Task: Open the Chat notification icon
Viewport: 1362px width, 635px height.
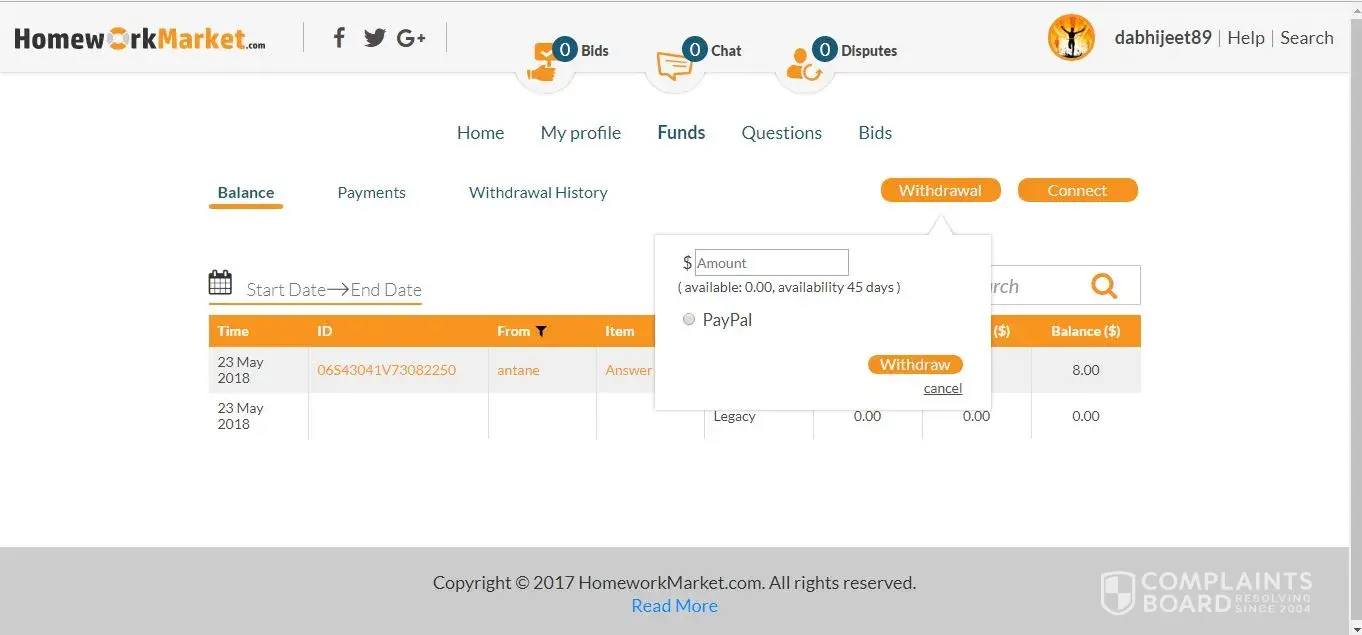Action: [675, 63]
